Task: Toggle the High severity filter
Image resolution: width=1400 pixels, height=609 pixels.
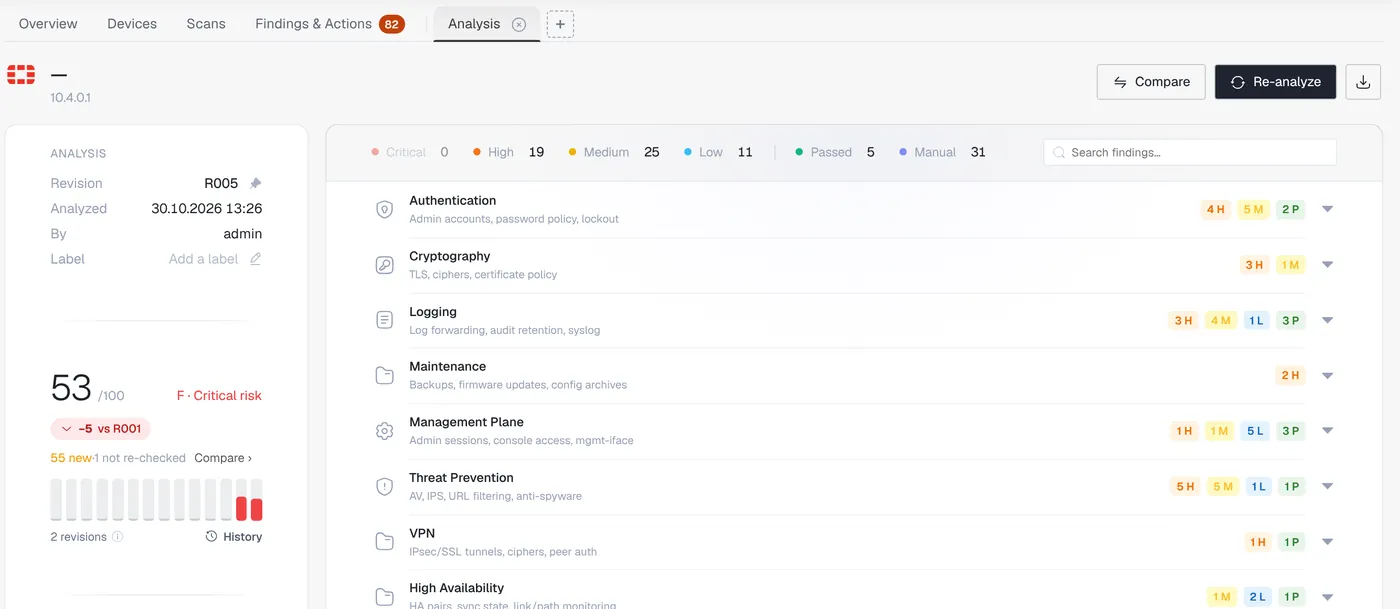Action: [x=508, y=152]
